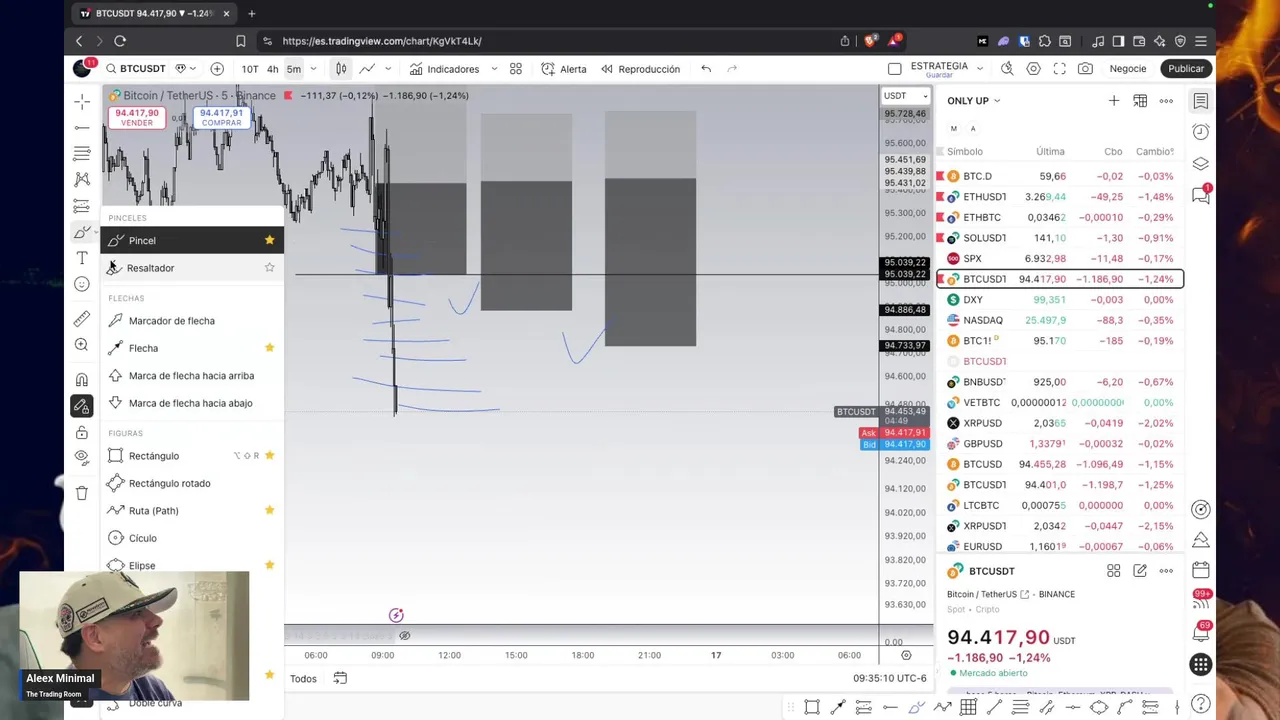The image size is (1280, 720).
Task: Start bar Reproducción mode
Action: click(x=640, y=69)
